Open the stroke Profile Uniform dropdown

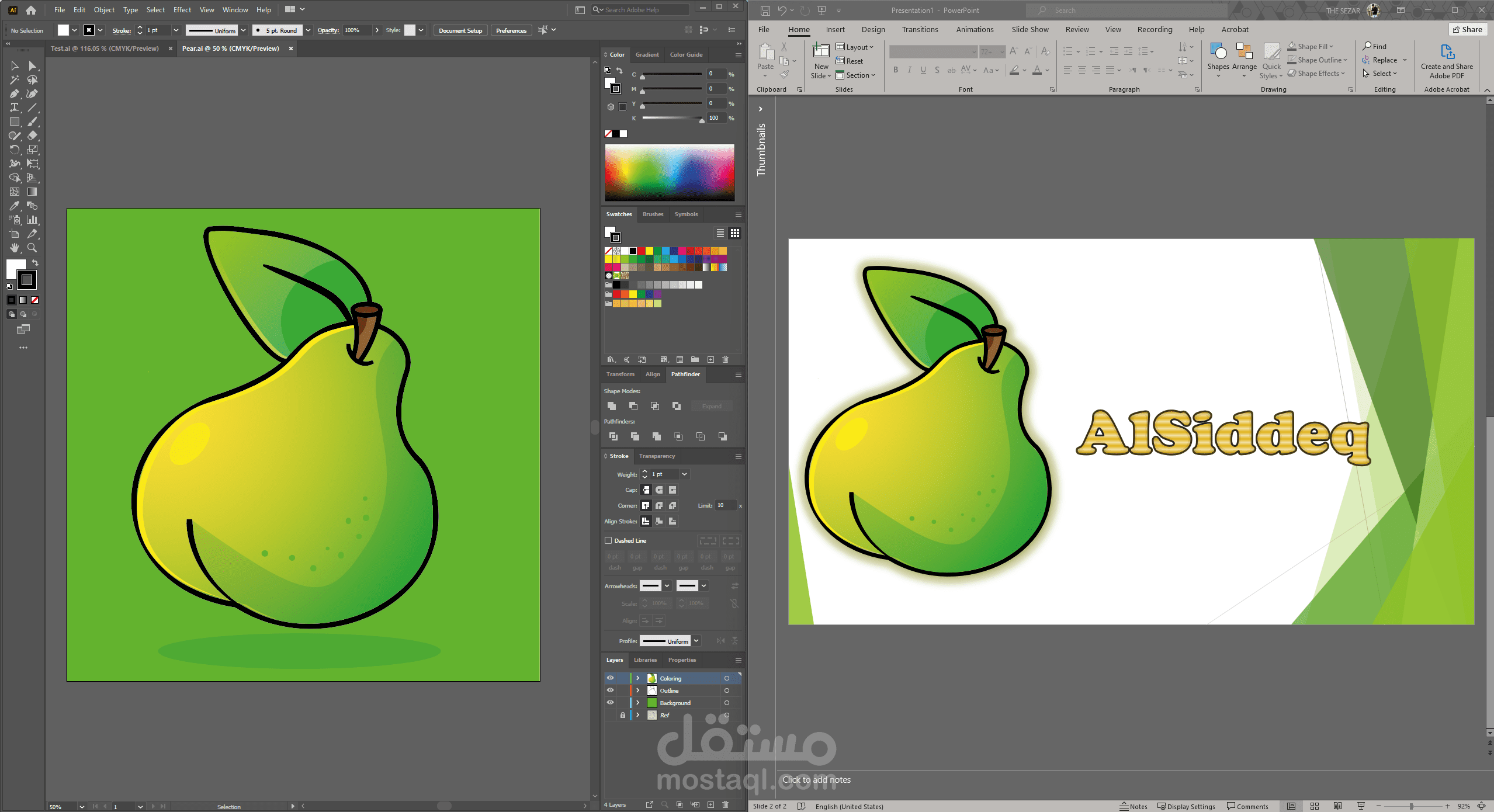coord(696,641)
